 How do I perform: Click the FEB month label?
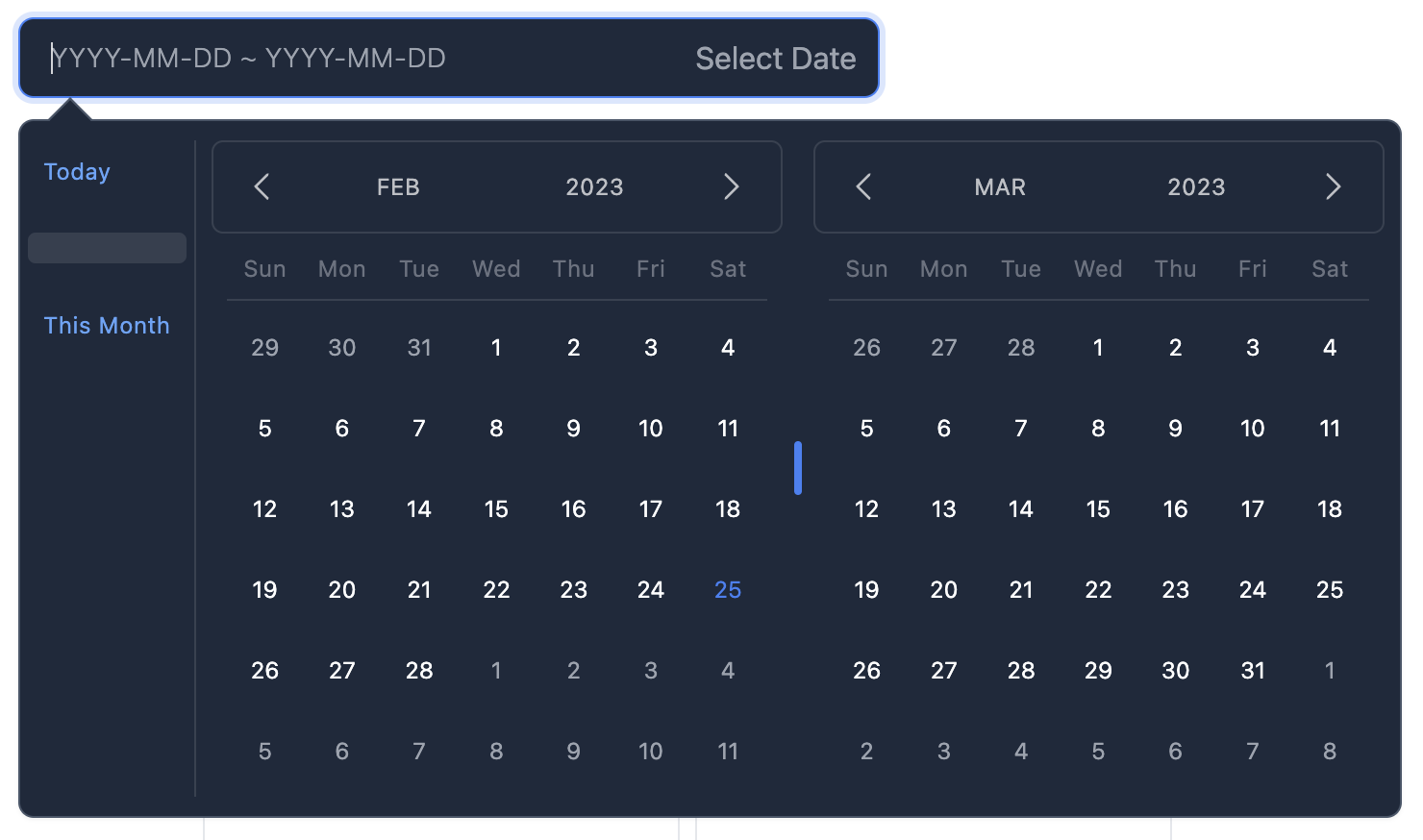pyautogui.click(x=398, y=186)
